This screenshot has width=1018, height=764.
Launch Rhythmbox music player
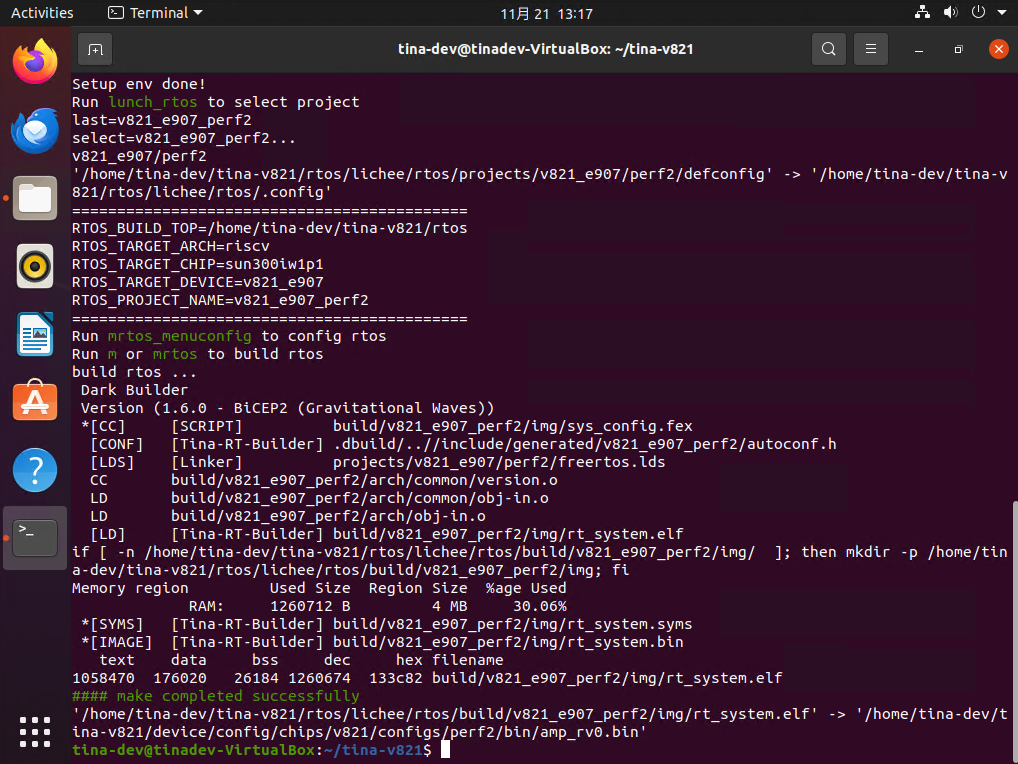click(35, 266)
